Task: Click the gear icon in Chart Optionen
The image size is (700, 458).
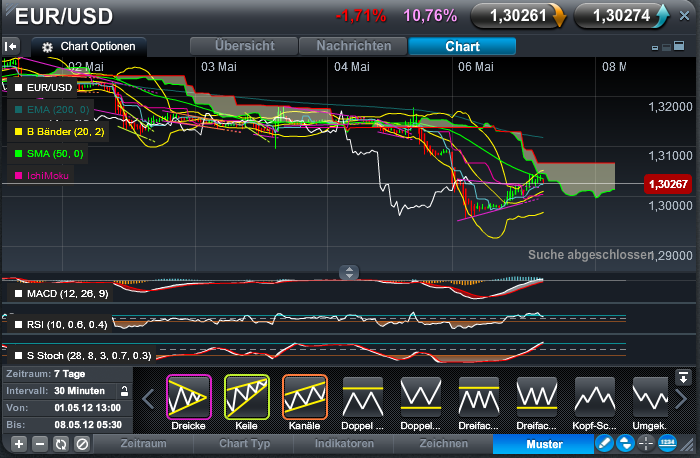Action: tap(47, 47)
